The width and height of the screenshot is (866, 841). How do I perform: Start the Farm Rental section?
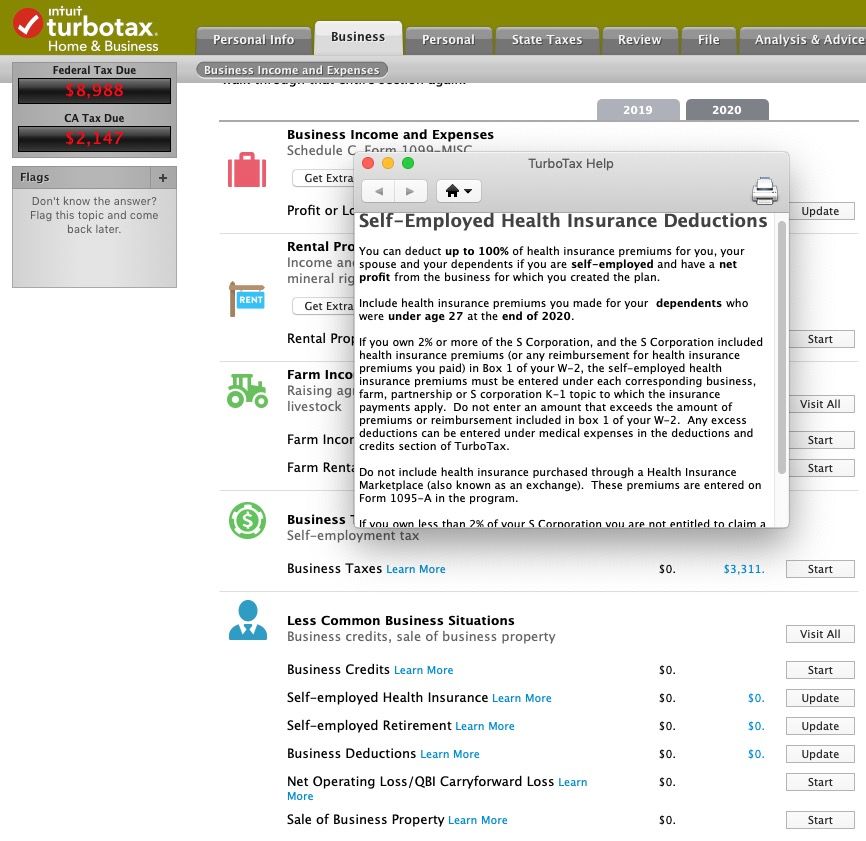pyautogui.click(x=820, y=468)
